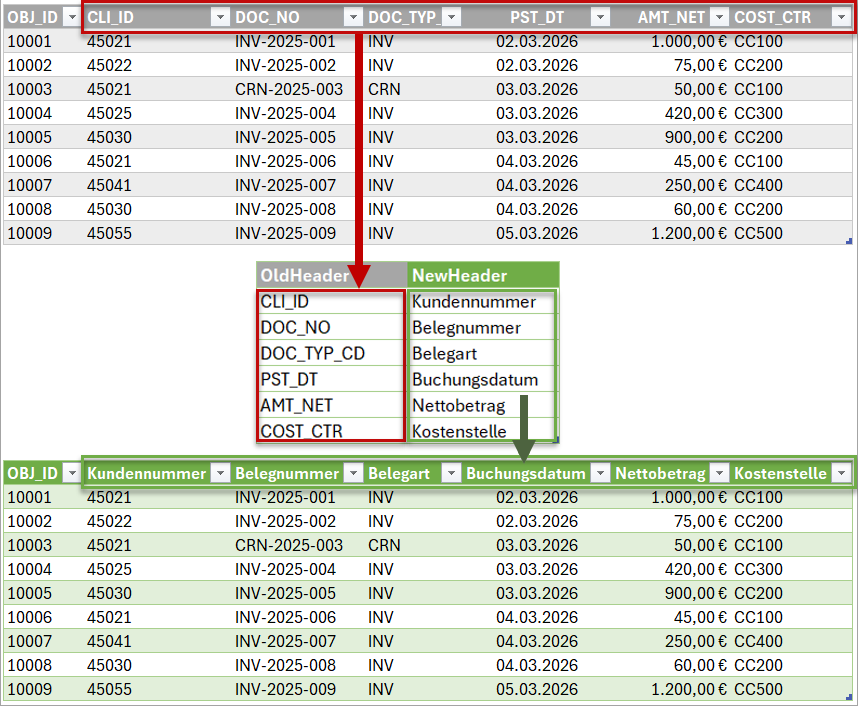Open the Kostenstelle filter dropdown
The height and width of the screenshot is (706, 858).
[840, 473]
